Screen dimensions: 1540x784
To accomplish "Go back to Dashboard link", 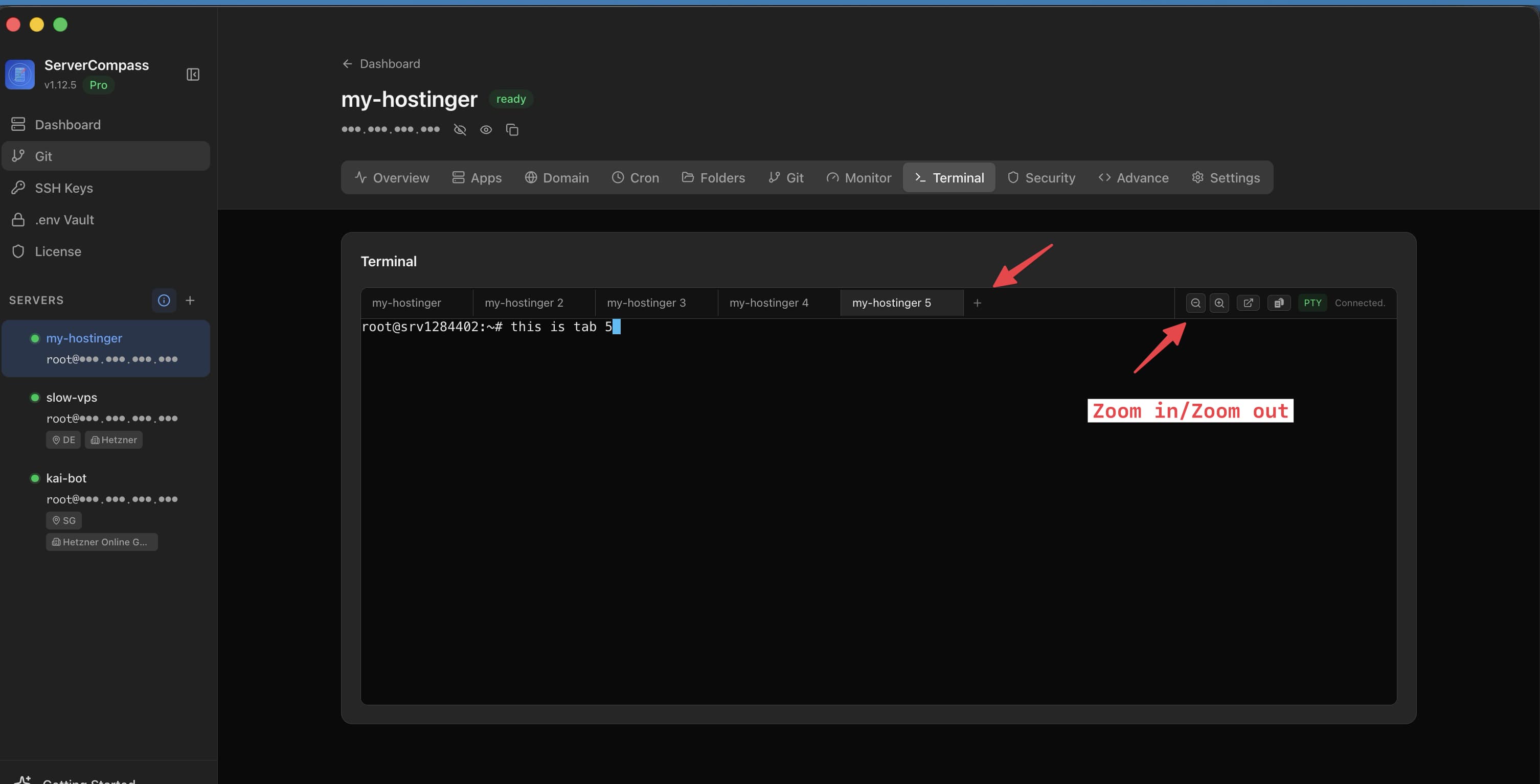I will pos(381,63).
